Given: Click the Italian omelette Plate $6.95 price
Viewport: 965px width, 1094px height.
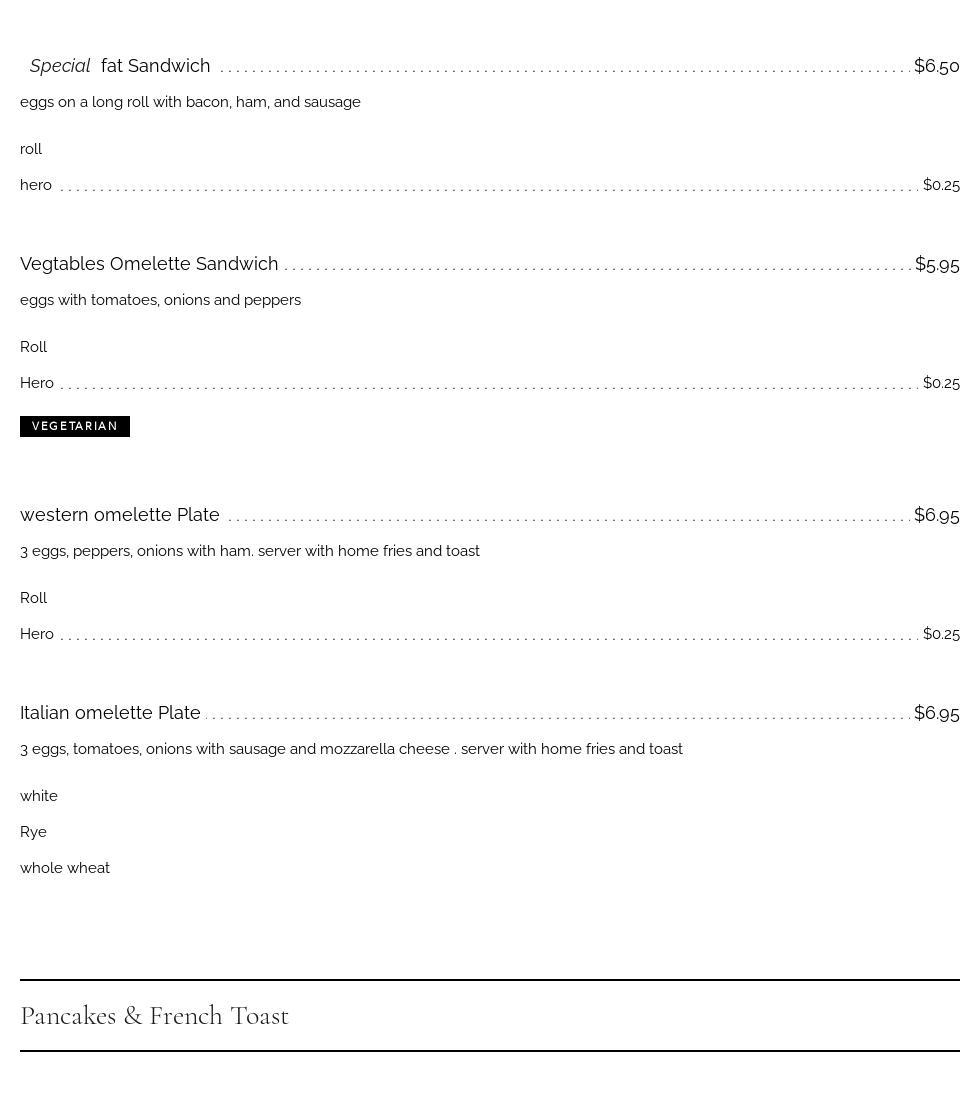Looking at the screenshot, I should tap(936, 713).
